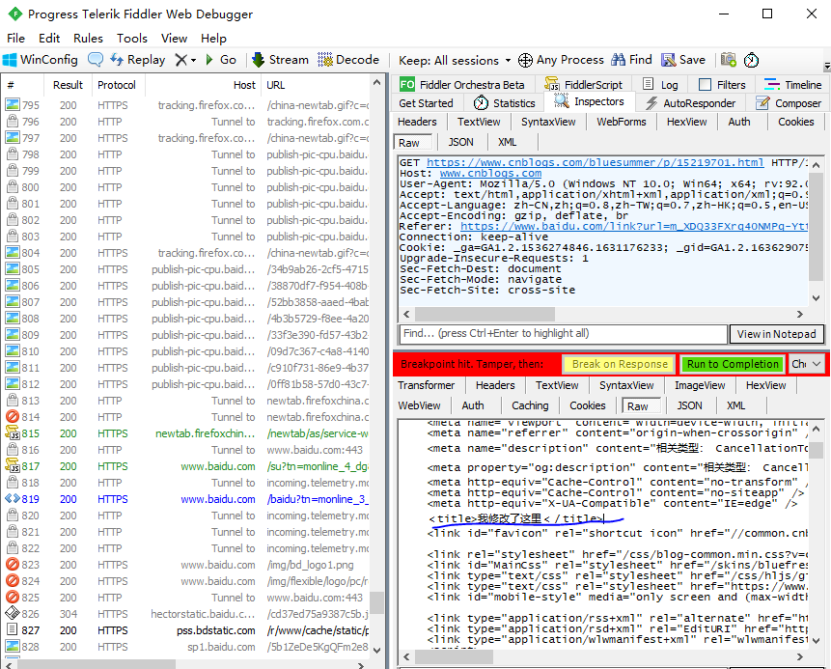Screen dimensions: 831x669
Task: Toggle the Decode option
Action: pos(349,60)
